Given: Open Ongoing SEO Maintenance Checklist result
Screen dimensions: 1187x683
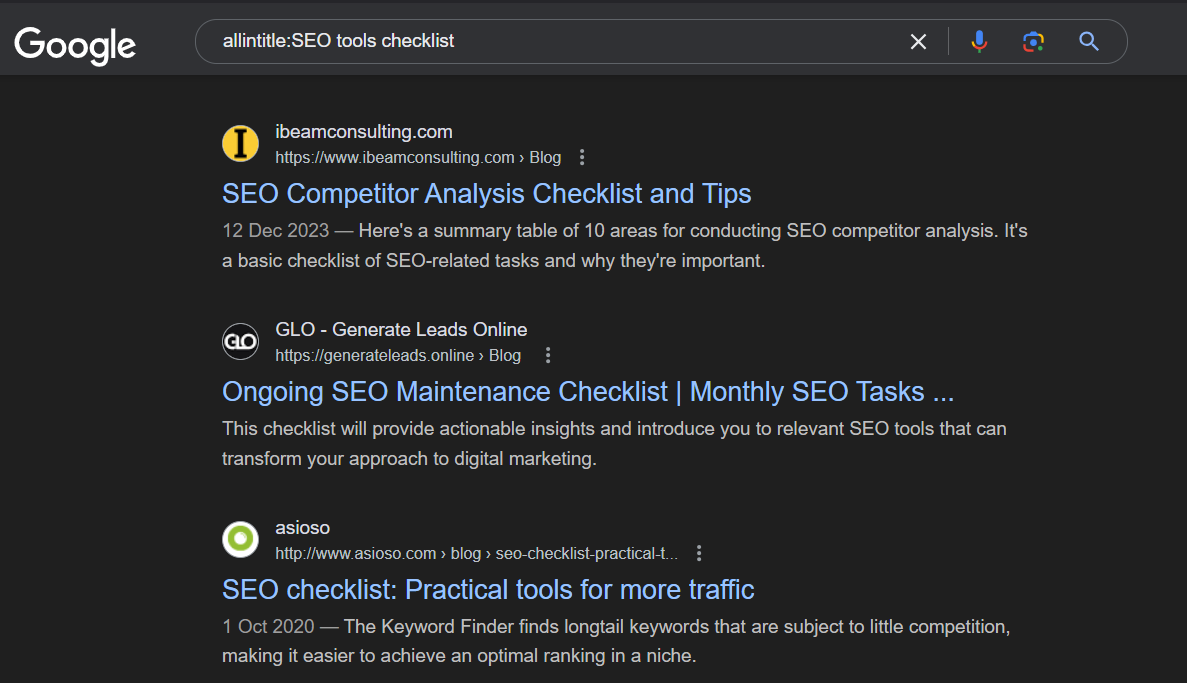Looking at the screenshot, I should [x=587, y=392].
